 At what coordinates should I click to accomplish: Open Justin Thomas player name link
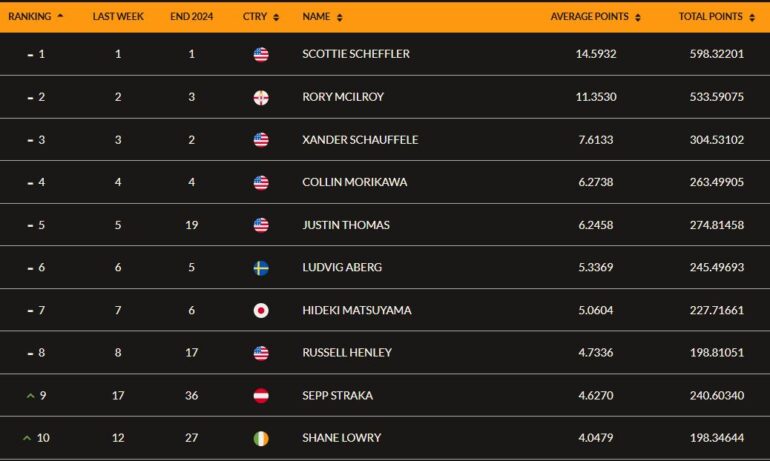click(346, 225)
